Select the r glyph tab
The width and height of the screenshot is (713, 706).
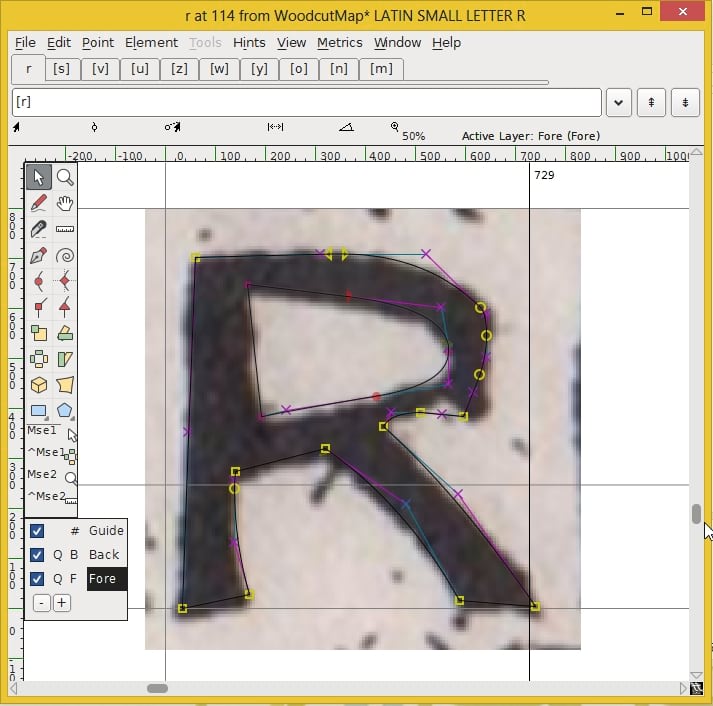click(28, 69)
